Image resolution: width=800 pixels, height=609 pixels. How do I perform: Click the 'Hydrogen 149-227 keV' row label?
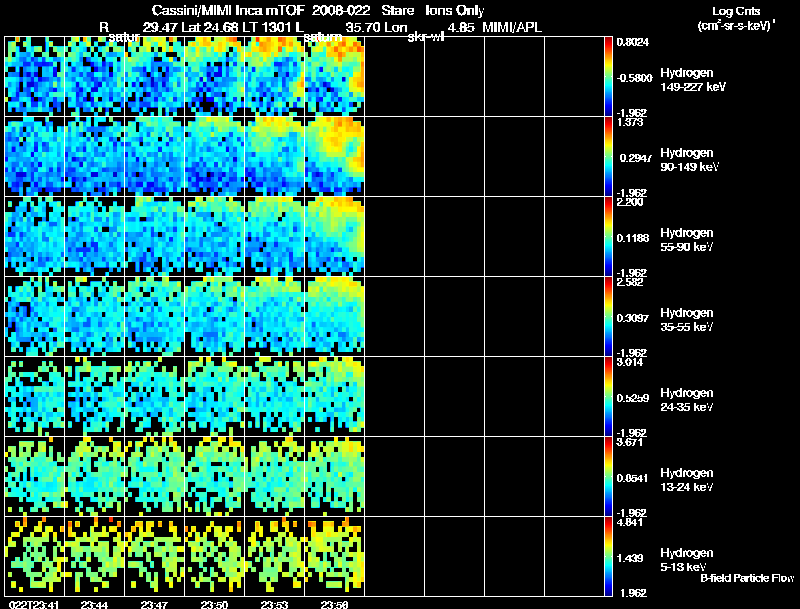pos(693,80)
